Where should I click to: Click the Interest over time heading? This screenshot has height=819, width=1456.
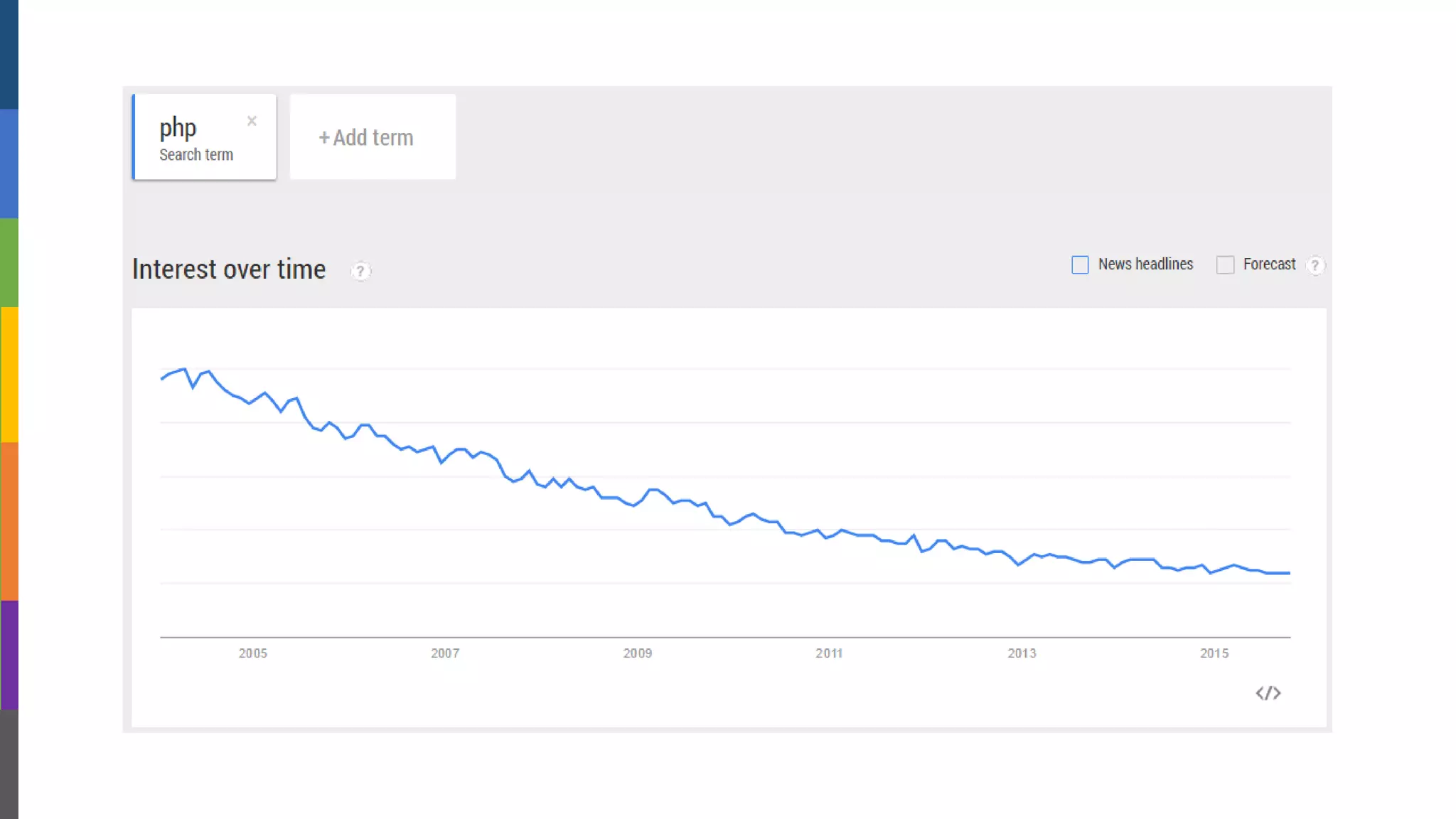(229, 269)
